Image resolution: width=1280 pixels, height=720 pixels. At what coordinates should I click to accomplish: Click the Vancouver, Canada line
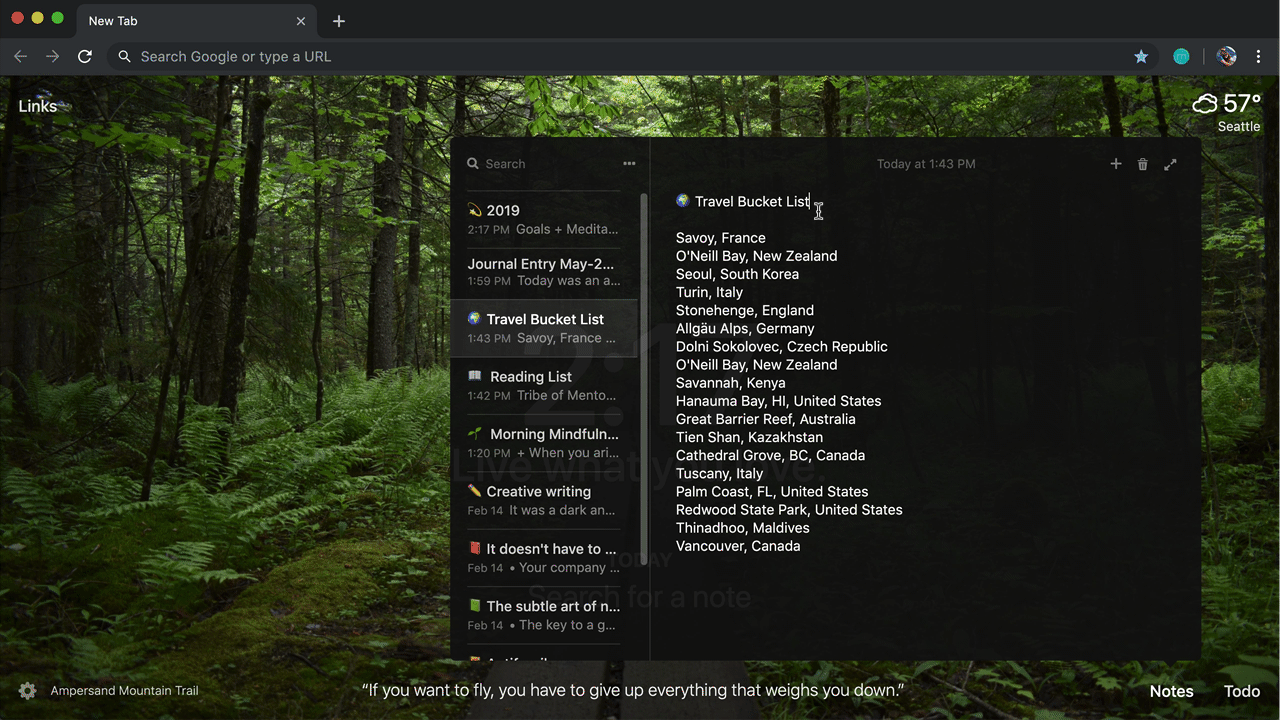point(738,546)
